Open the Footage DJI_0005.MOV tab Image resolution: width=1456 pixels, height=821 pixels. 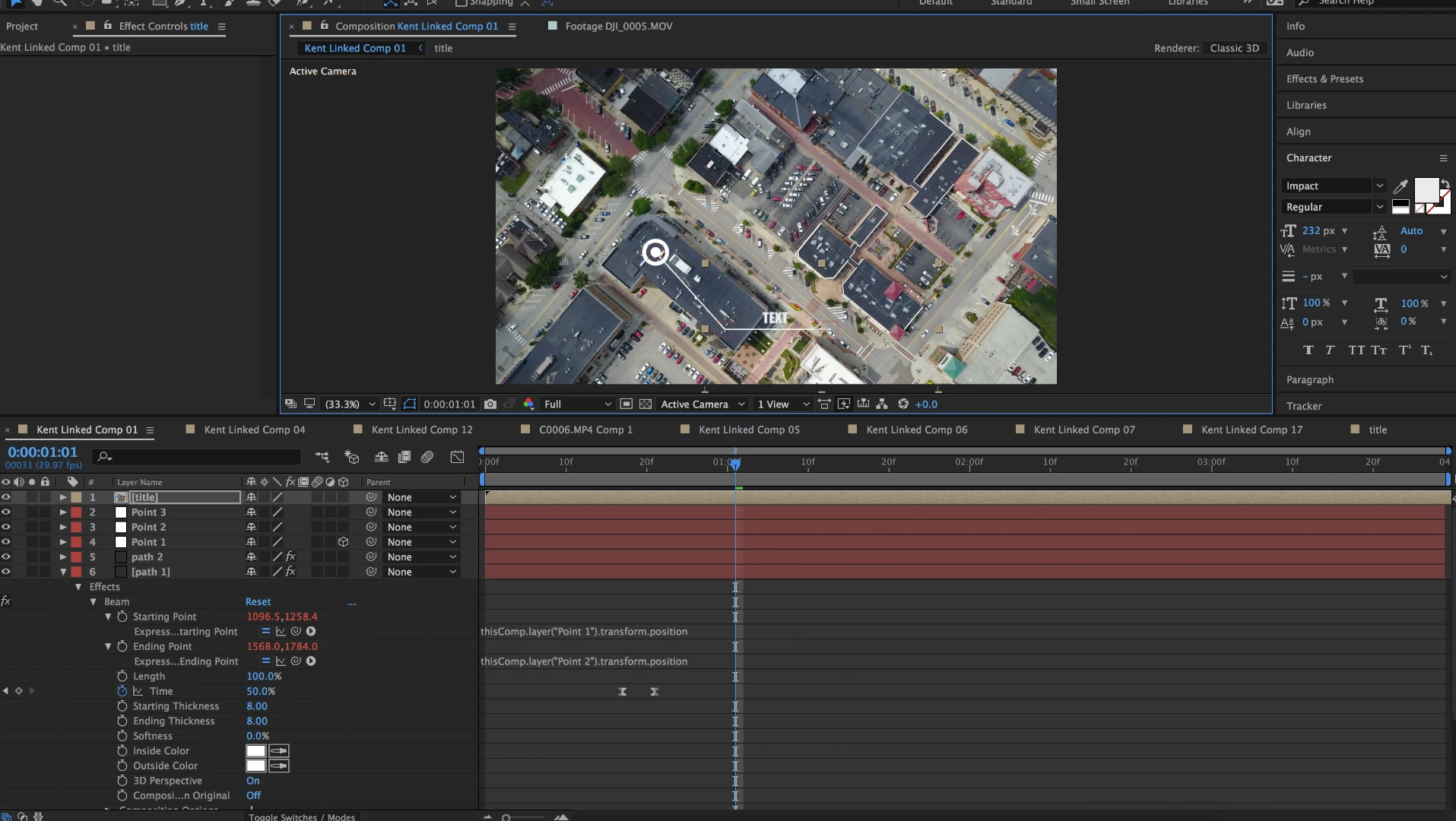pos(618,26)
